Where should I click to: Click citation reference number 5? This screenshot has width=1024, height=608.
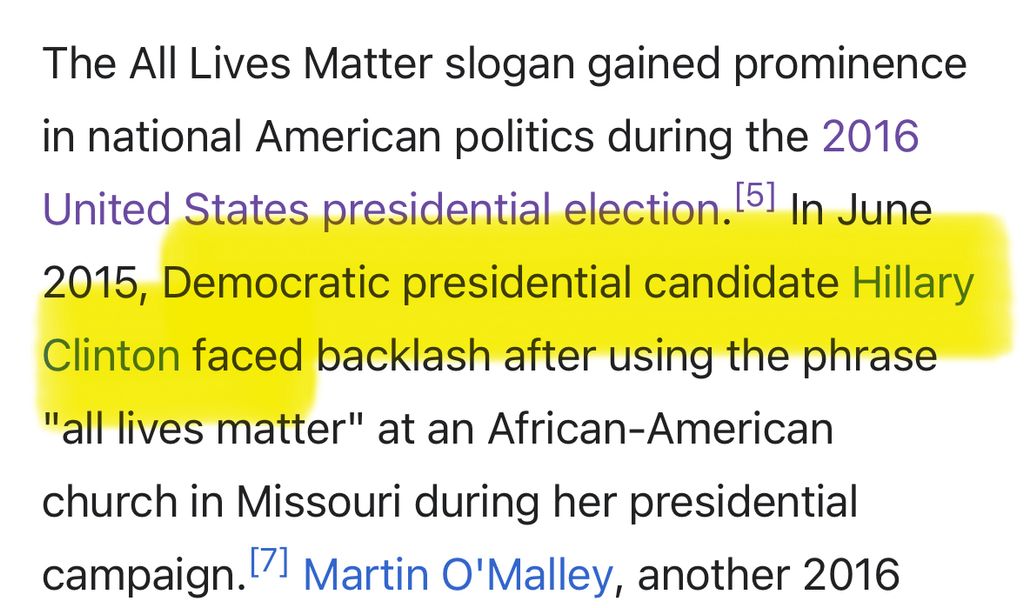[756, 198]
